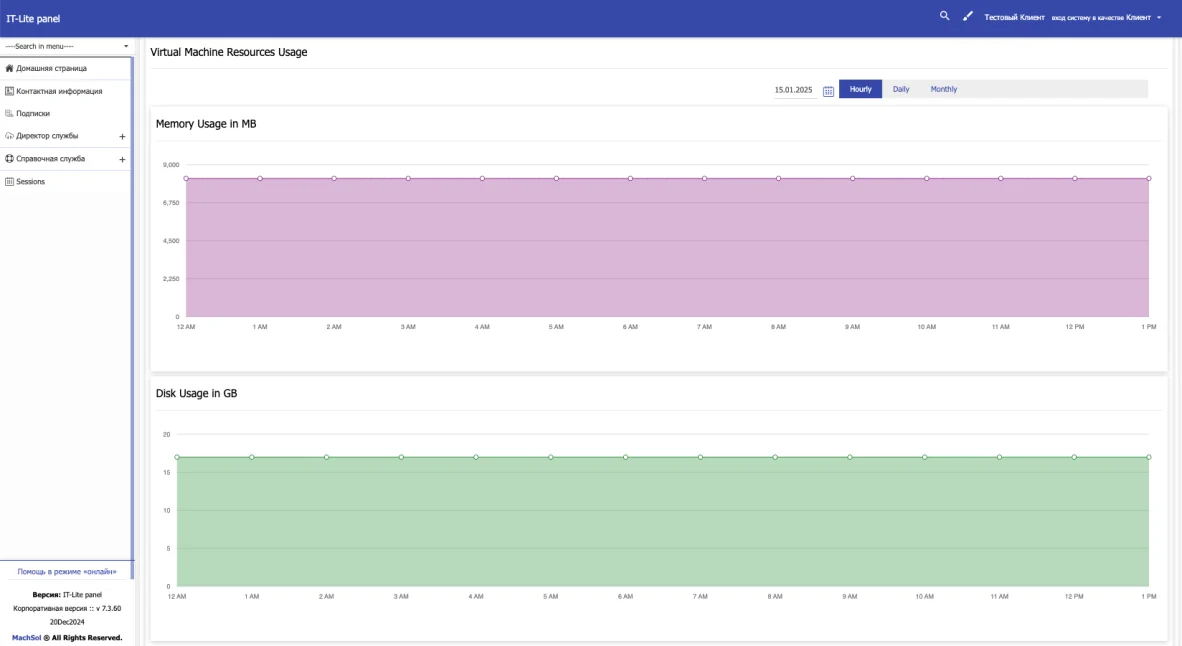Click the Справочная служба lifebuoy icon

pyautogui.click(x=9, y=159)
